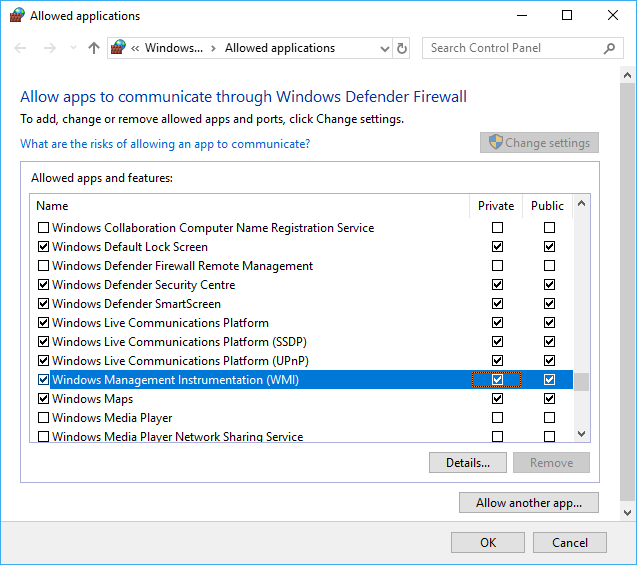Image resolution: width=637 pixels, height=565 pixels.
Task: Sort list by Name column header
Action: click(x=52, y=206)
